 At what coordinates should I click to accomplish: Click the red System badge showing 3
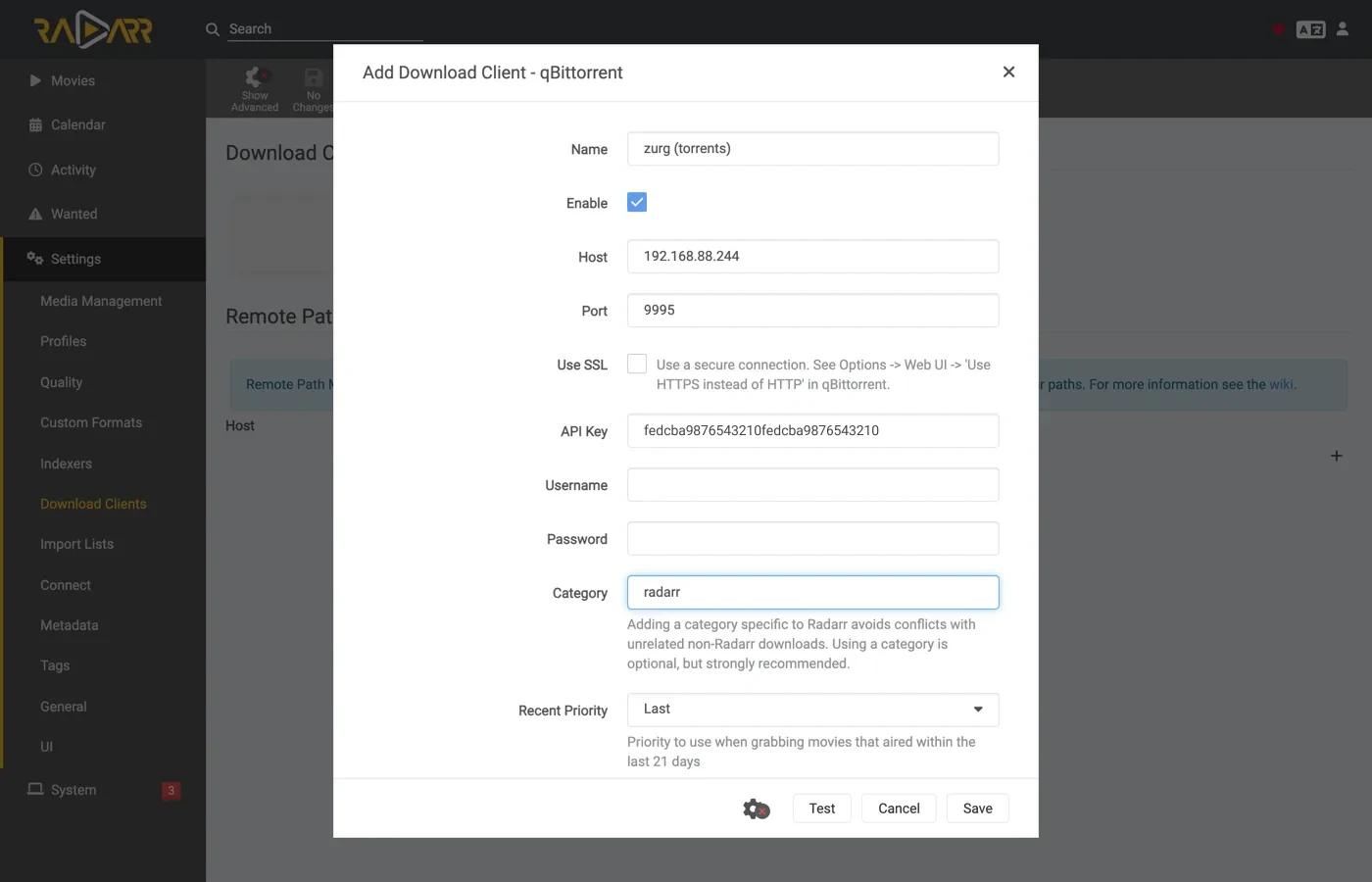tap(171, 791)
